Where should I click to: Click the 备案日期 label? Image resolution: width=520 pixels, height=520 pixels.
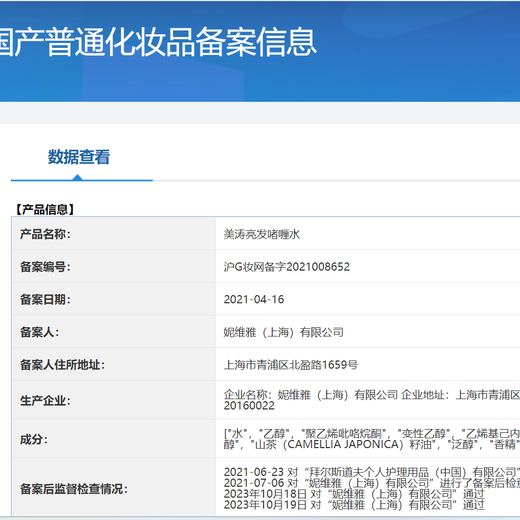click(x=45, y=299)
